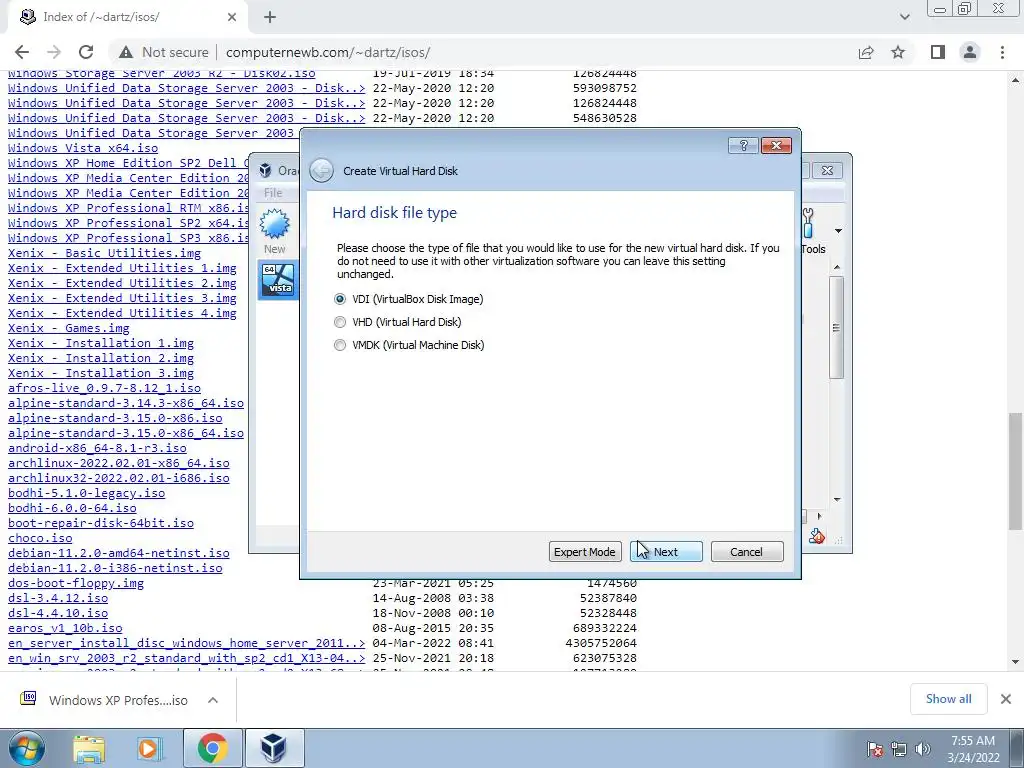Open dsl-3.4.12.iso link
The height and width of the screenshot is (768, 1024).
click(58, 599)
